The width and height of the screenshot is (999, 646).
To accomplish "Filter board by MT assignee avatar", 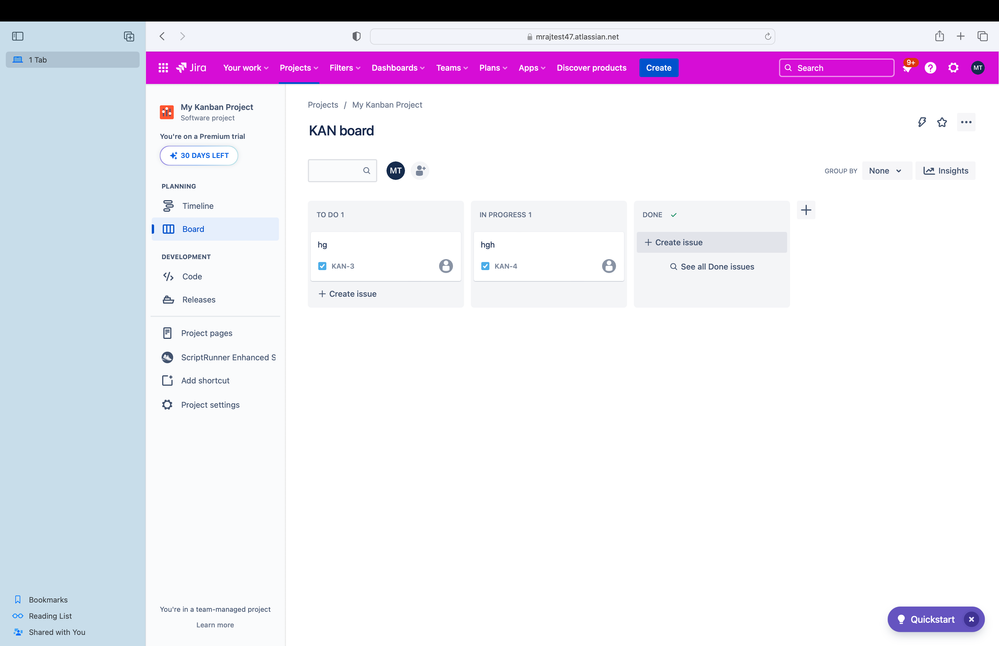I will (x=396, y=171).
